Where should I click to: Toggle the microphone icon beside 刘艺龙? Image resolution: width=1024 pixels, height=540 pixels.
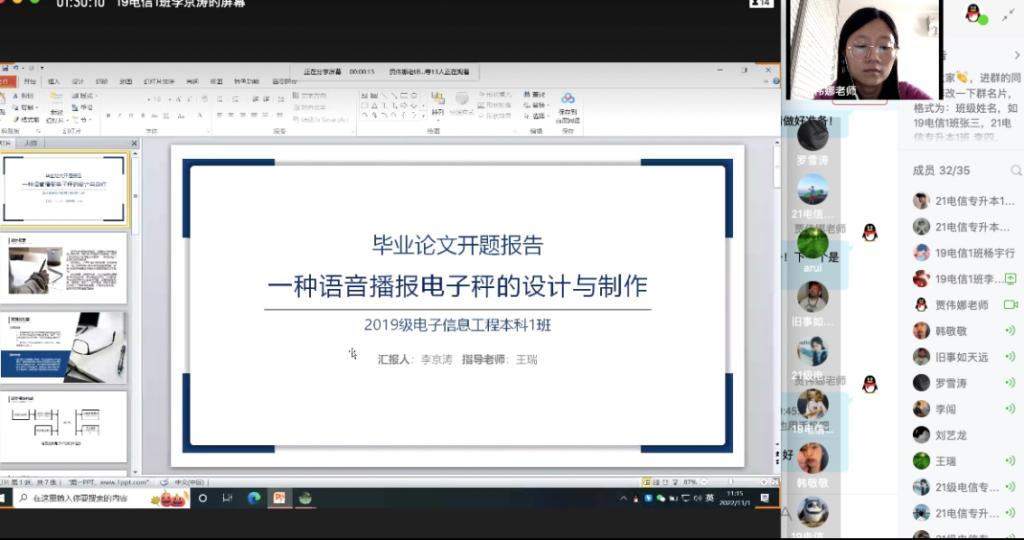click(x=1009, y=435)
